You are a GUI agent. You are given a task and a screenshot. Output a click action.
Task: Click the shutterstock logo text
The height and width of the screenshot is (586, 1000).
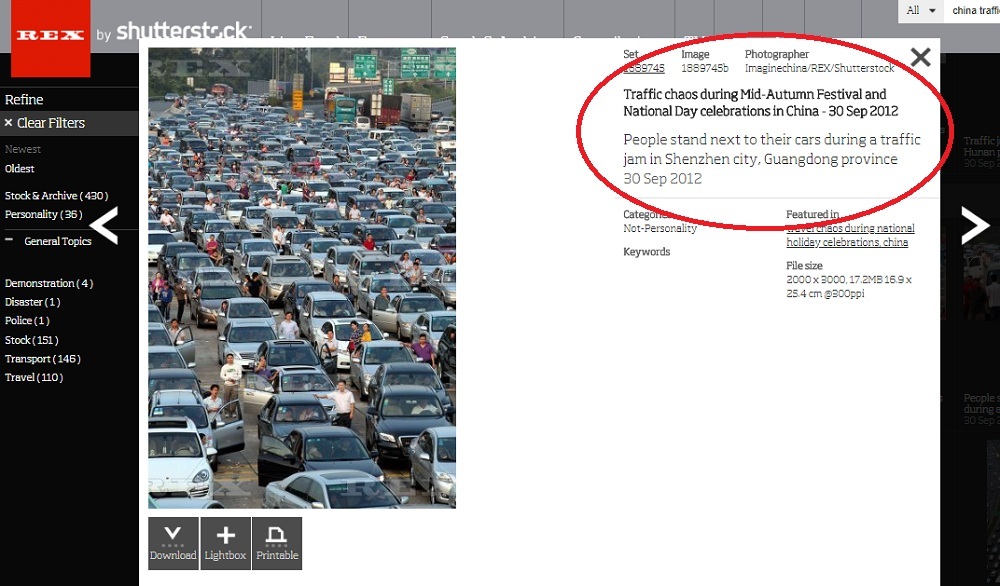[184, 31]
